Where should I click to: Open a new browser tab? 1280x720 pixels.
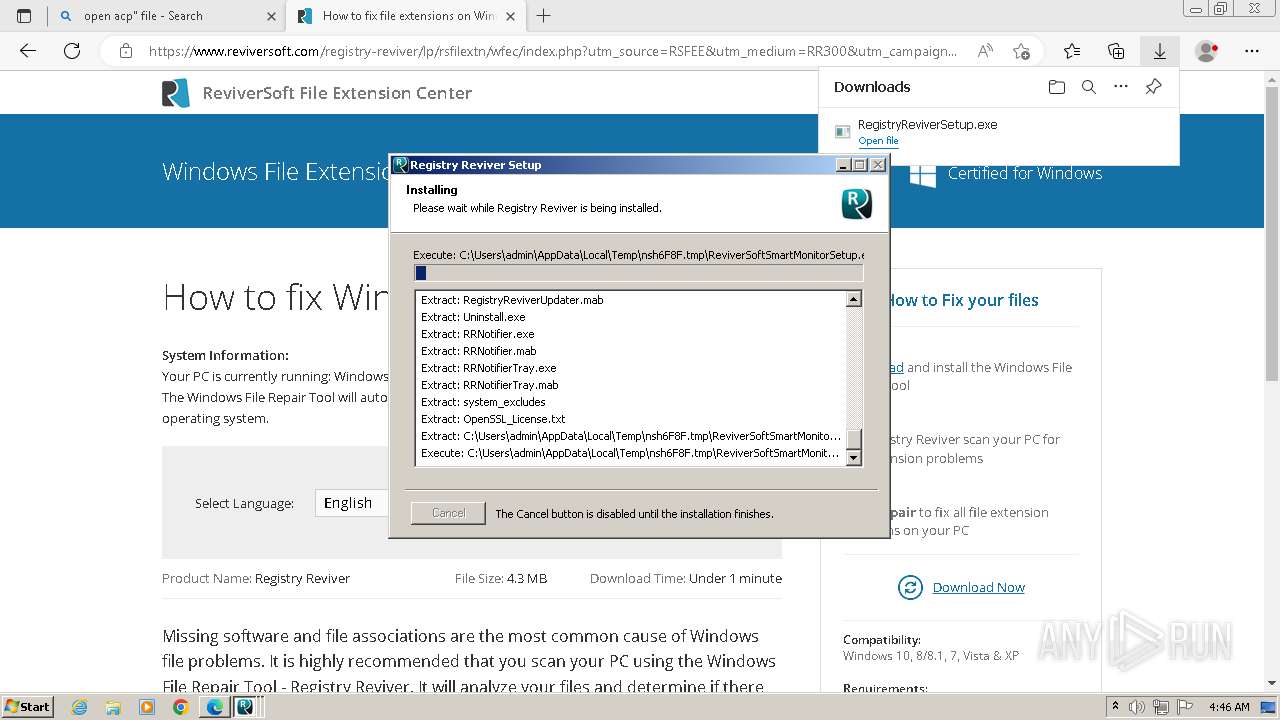[543, 16]
